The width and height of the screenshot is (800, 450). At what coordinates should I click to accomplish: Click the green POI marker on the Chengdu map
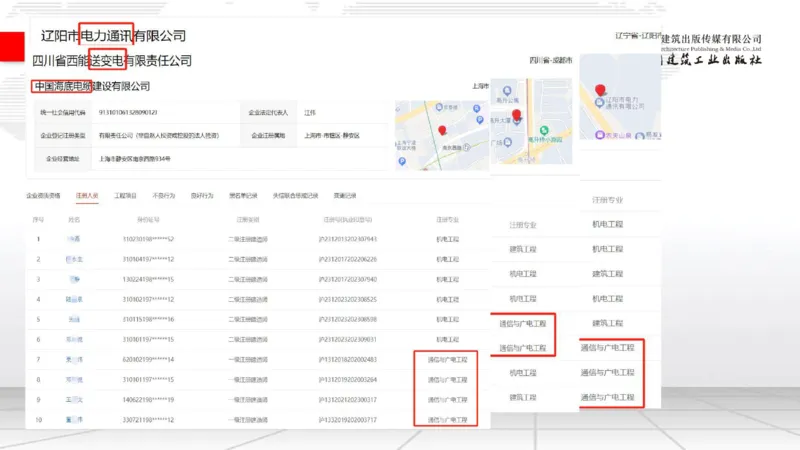(544, 131)
